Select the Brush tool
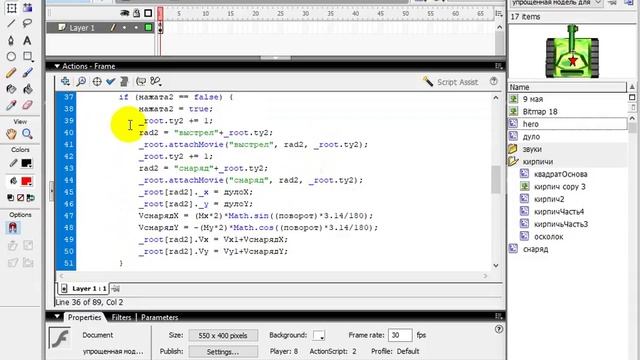Screen dimensions: 640x360 click(x=27, y=73)
